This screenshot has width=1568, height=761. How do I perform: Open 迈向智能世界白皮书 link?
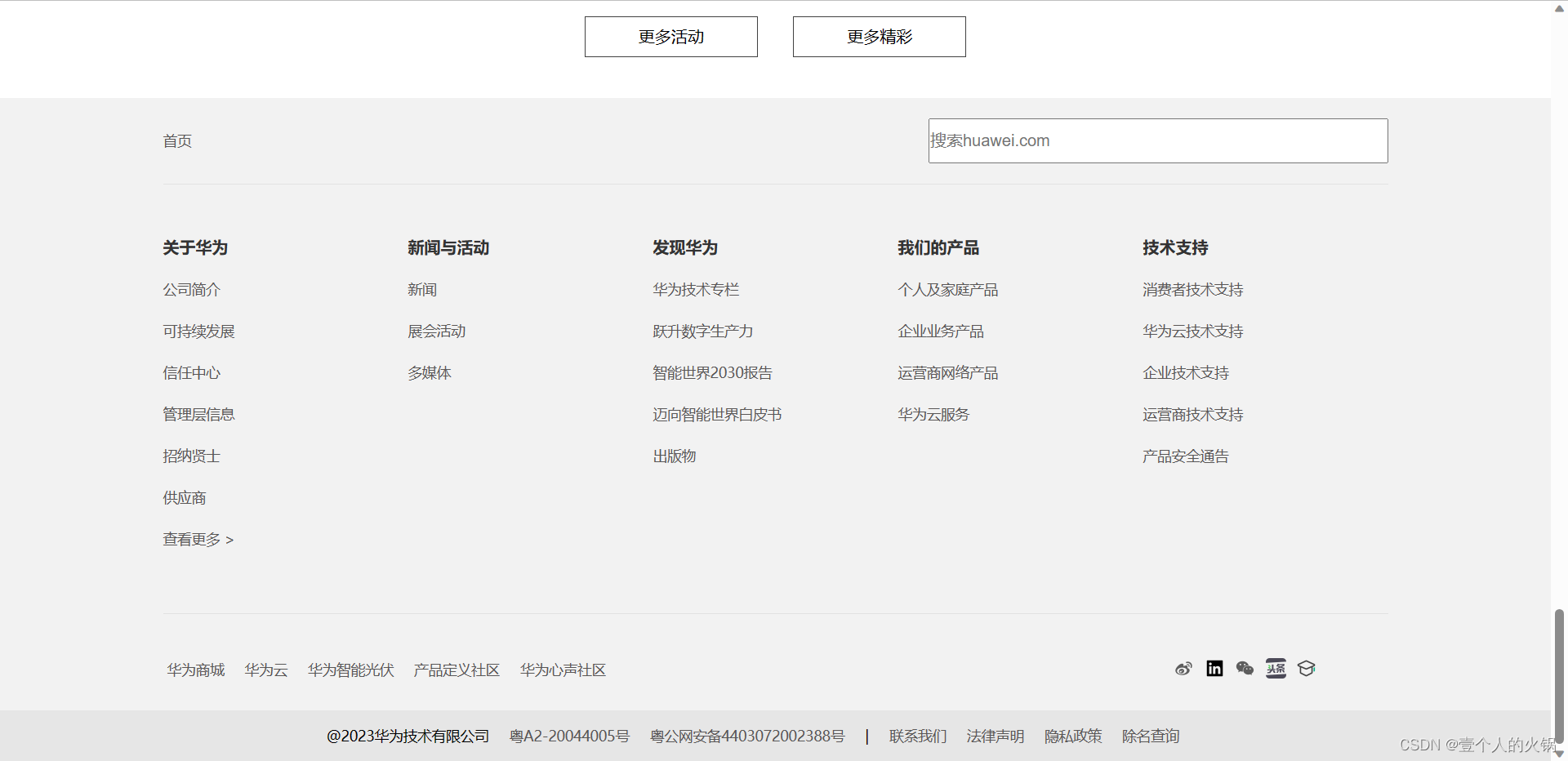click(x=717, y=415)
